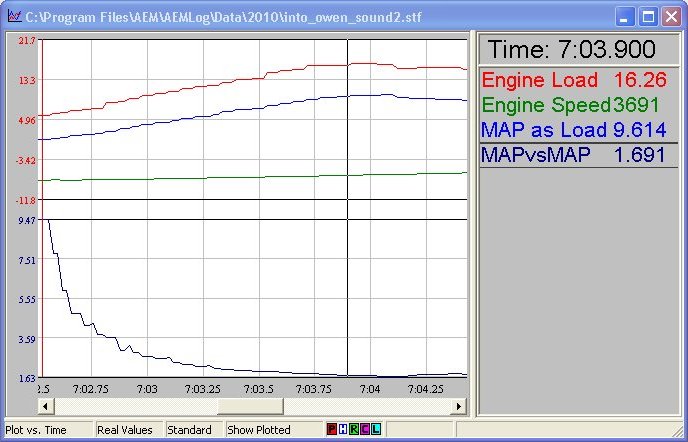Click the blue H status indicator
The image size is (688, 442).
343,429
